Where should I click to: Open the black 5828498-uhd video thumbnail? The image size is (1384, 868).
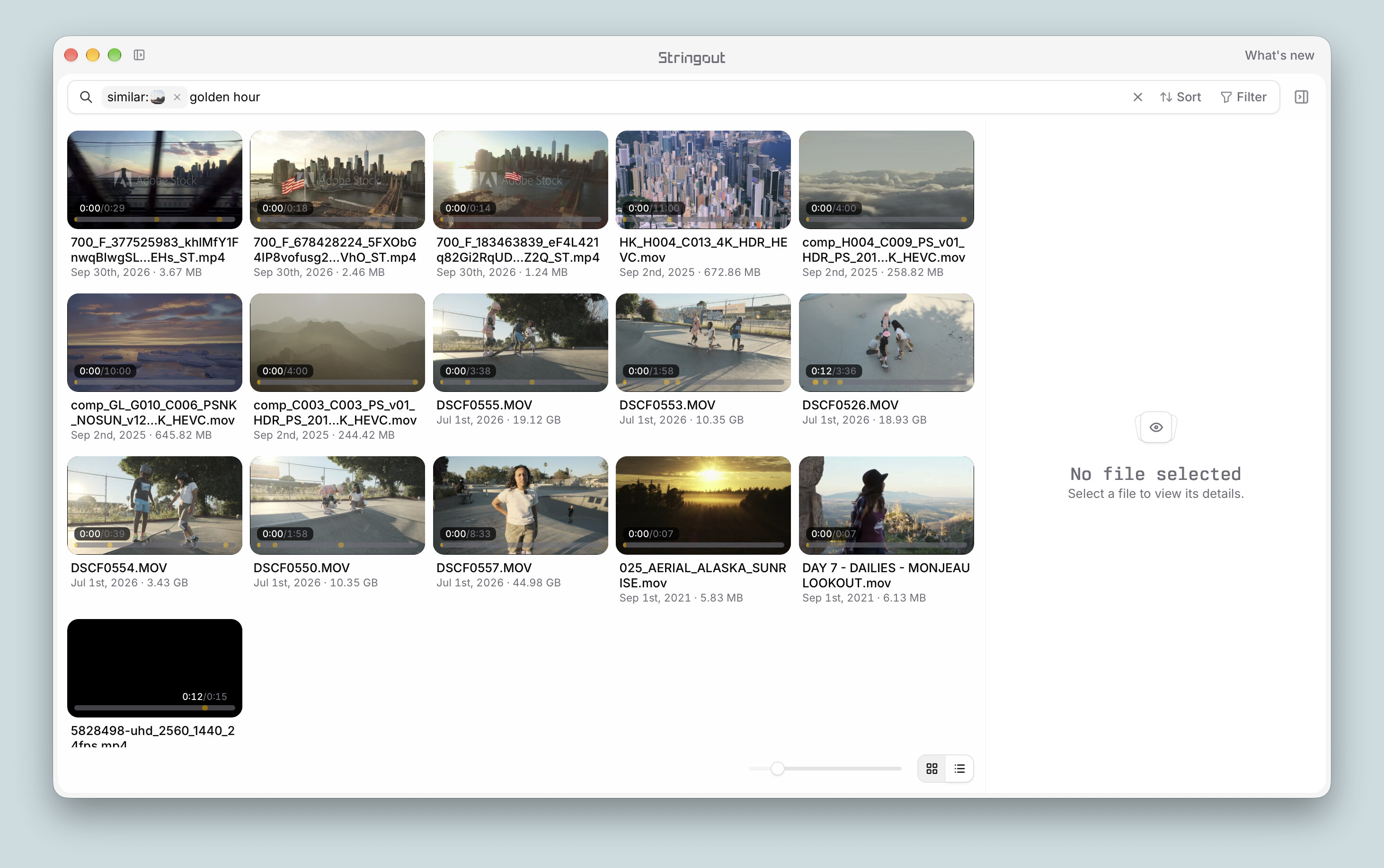point(154,668)
